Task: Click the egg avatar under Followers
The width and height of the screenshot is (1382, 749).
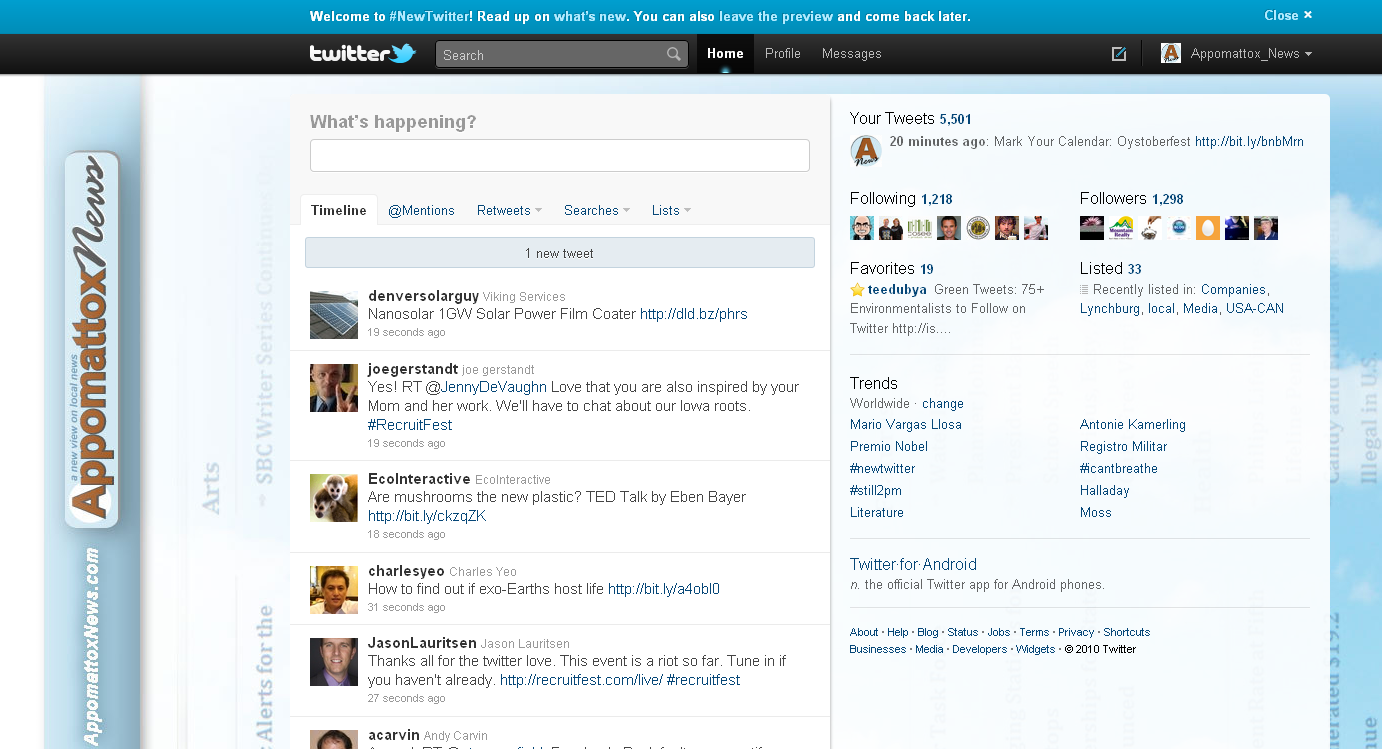Action: tap(1208, 228)
